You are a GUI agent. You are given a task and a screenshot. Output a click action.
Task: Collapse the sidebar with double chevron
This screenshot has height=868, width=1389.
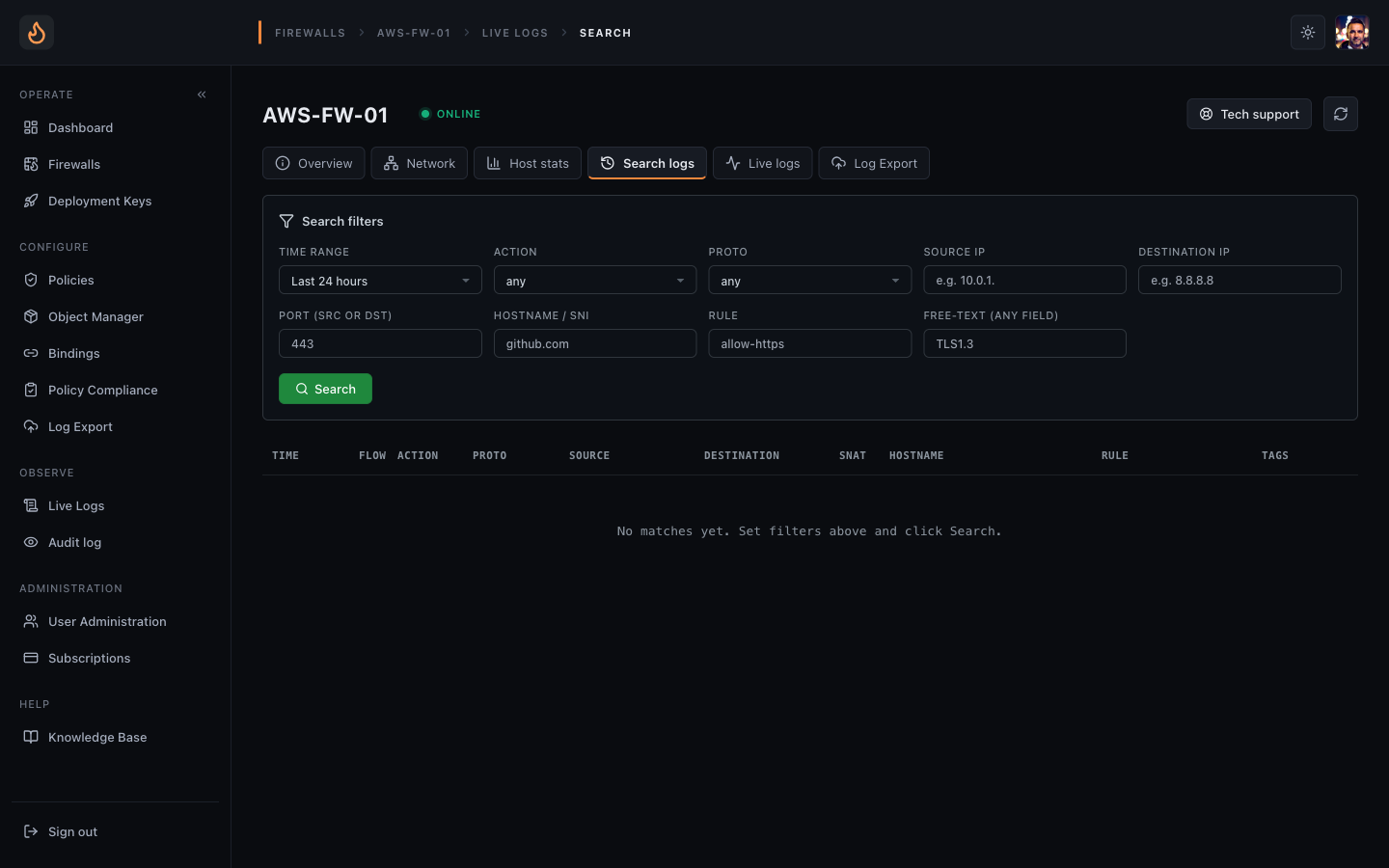point(202,95)
